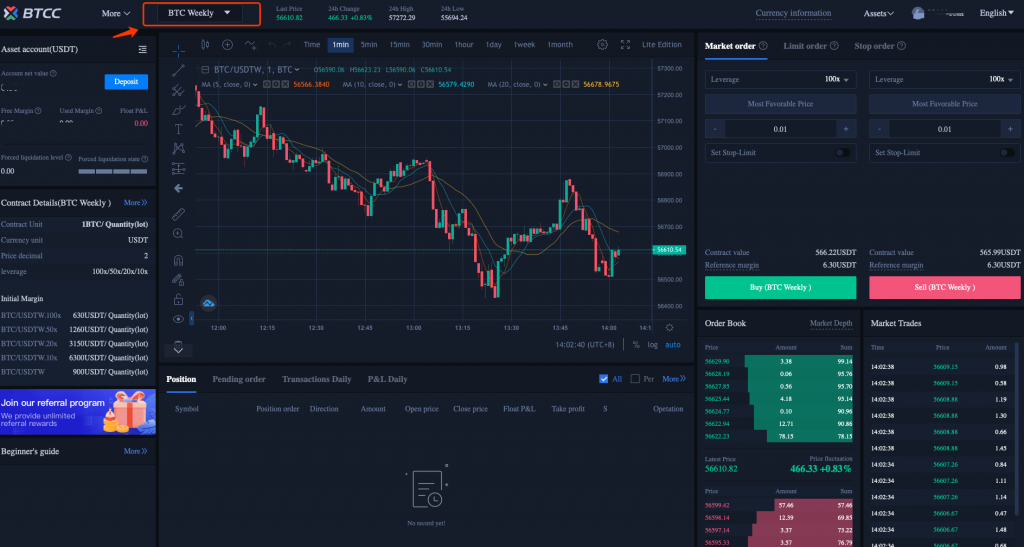Image resolution: width=1024 pixels, height=547 pixels.
Task: Click the compare or add symbol icon
Action: click(227, 44)
